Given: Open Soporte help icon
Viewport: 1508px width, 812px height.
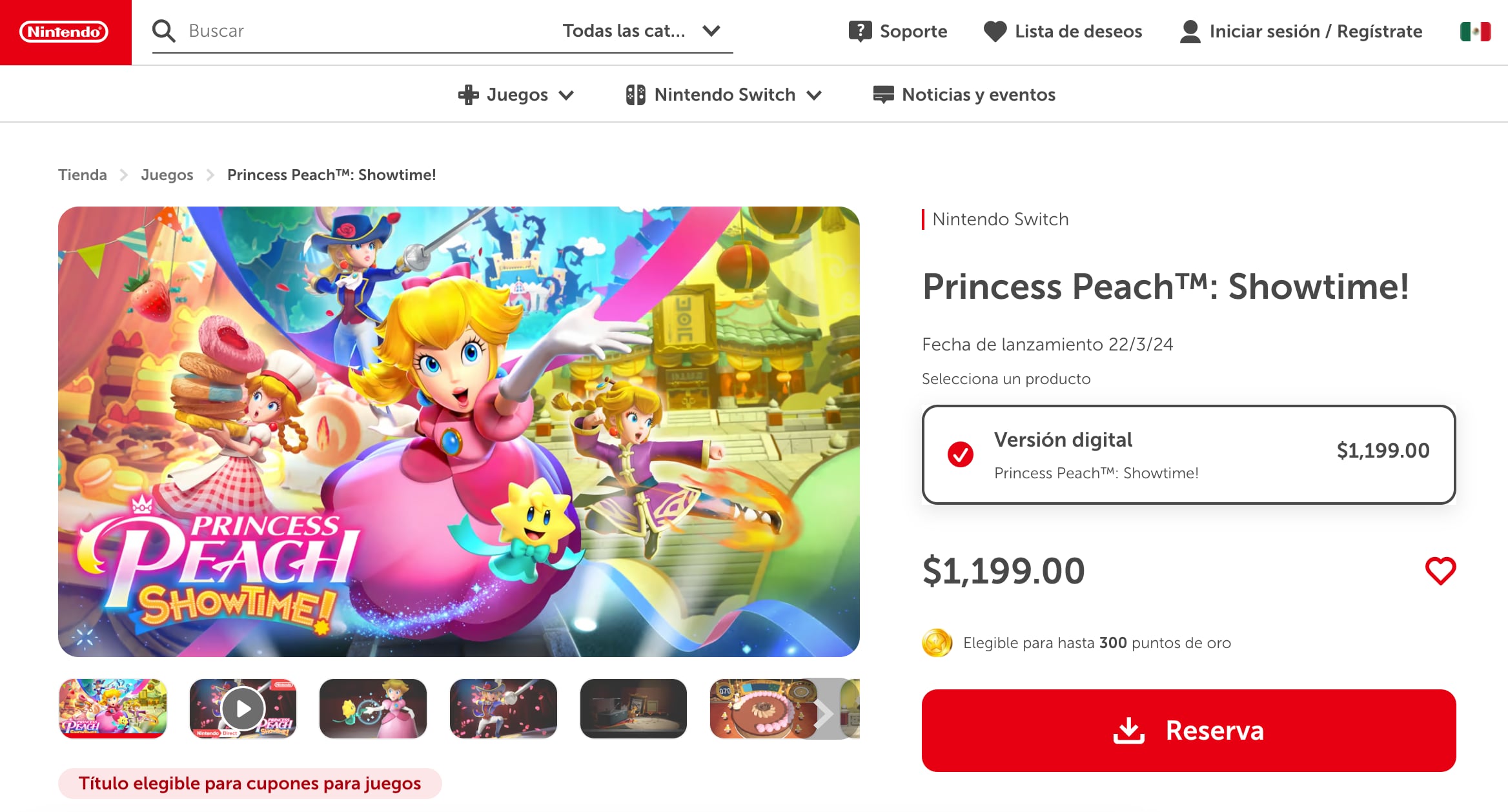Looking at the screenshot, I should (x=860, y=31).
